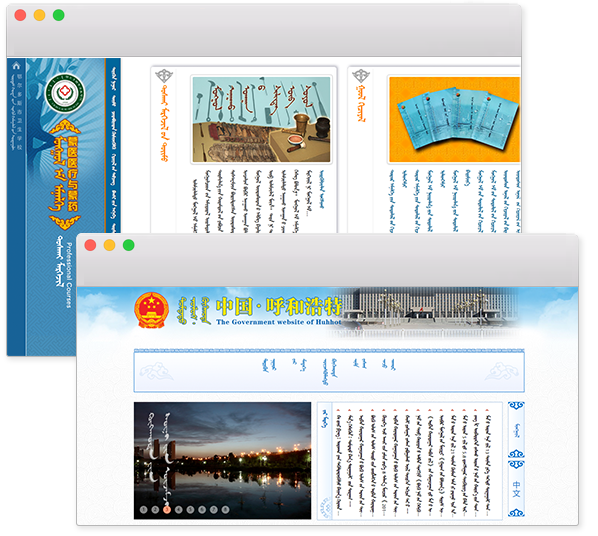This screenshot has height=536, width=598.
Task: Switch to the Mongolian language tab above 中文
Action: [516, 430]
